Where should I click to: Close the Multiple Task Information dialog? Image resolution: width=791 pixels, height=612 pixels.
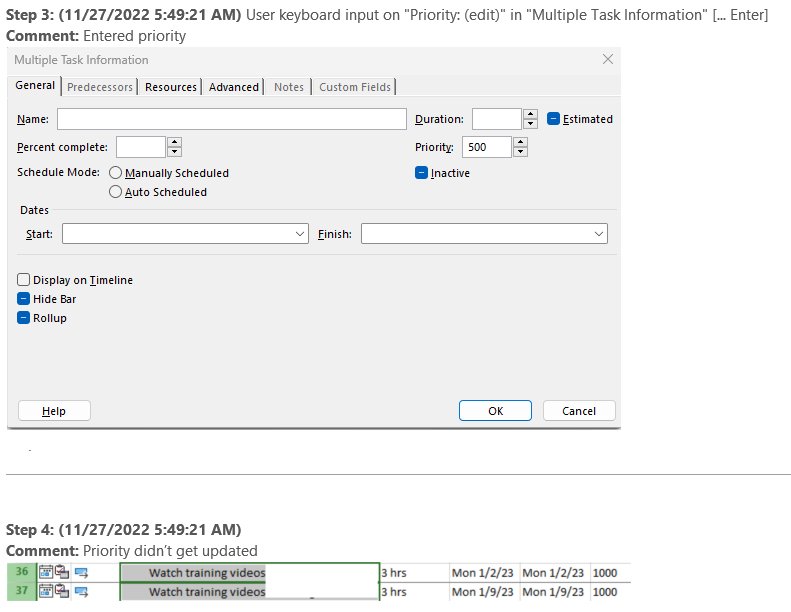tap(608, 60)
